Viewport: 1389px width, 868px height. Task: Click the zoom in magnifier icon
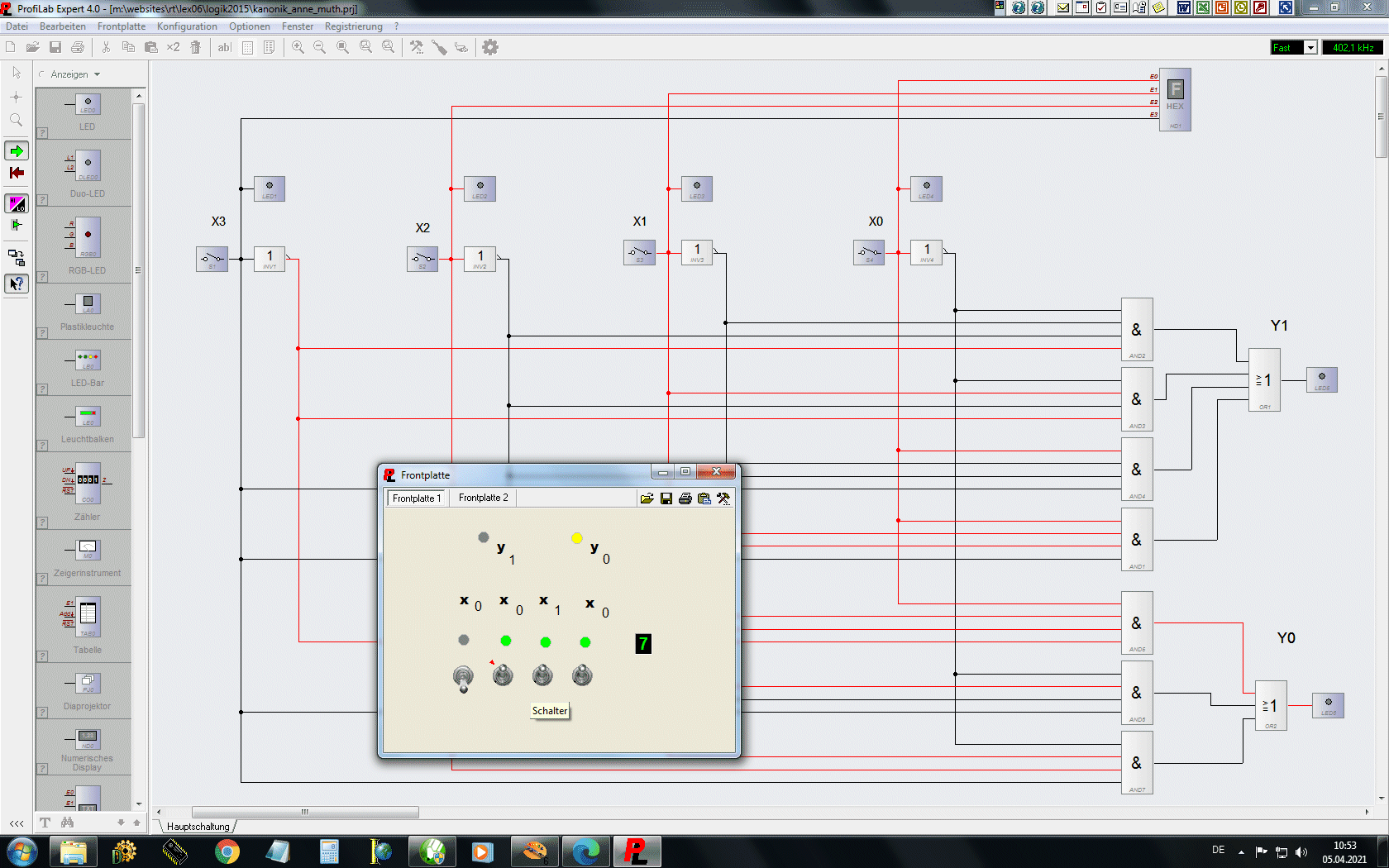[298, 47]
